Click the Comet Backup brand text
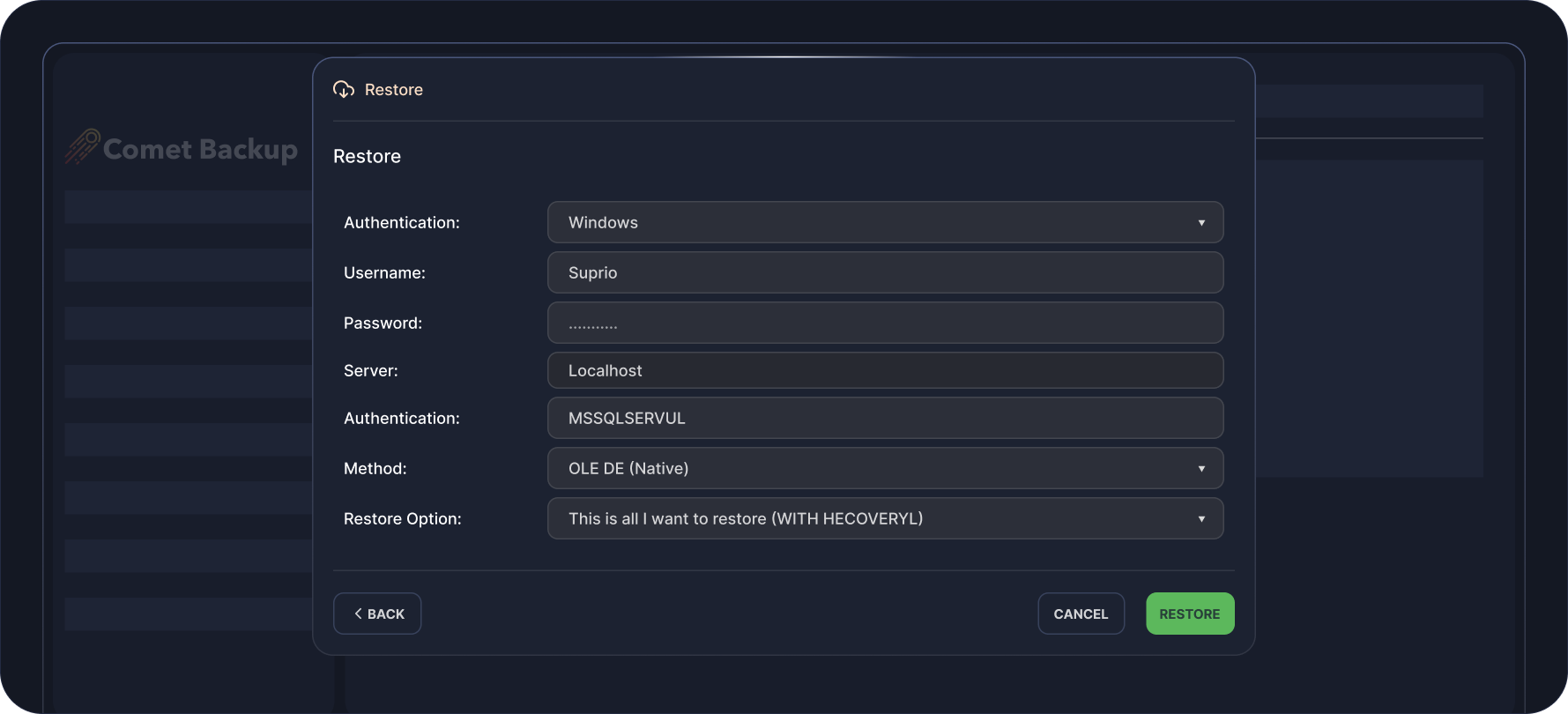This screenshot has width=1568, height=714. pyautogui.click(x=200, y=150)
